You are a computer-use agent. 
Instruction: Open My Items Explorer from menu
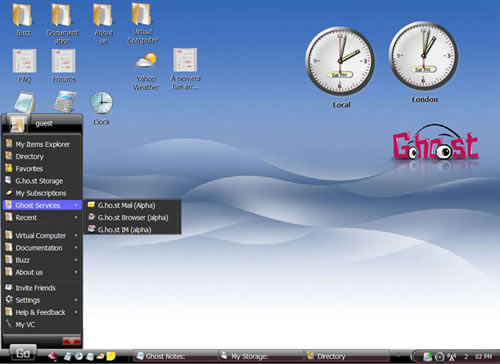(42, 144)
